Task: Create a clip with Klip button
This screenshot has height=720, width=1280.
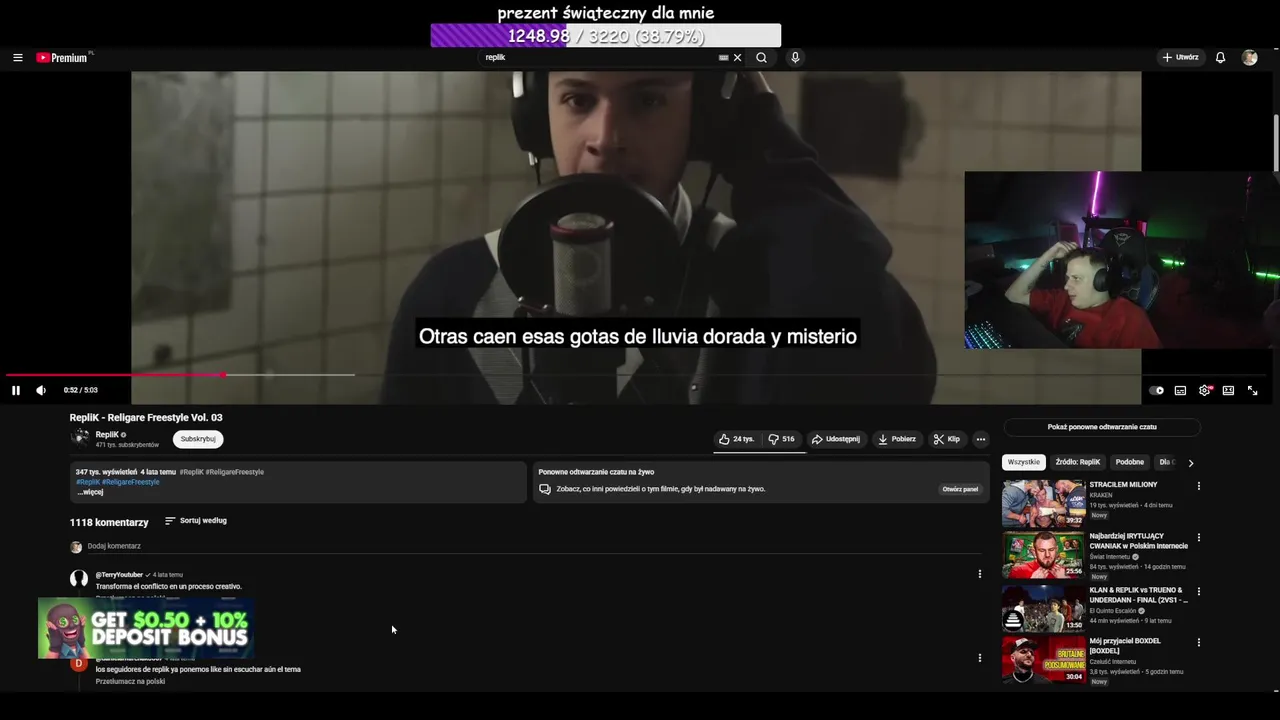Action: pos(947,439)
